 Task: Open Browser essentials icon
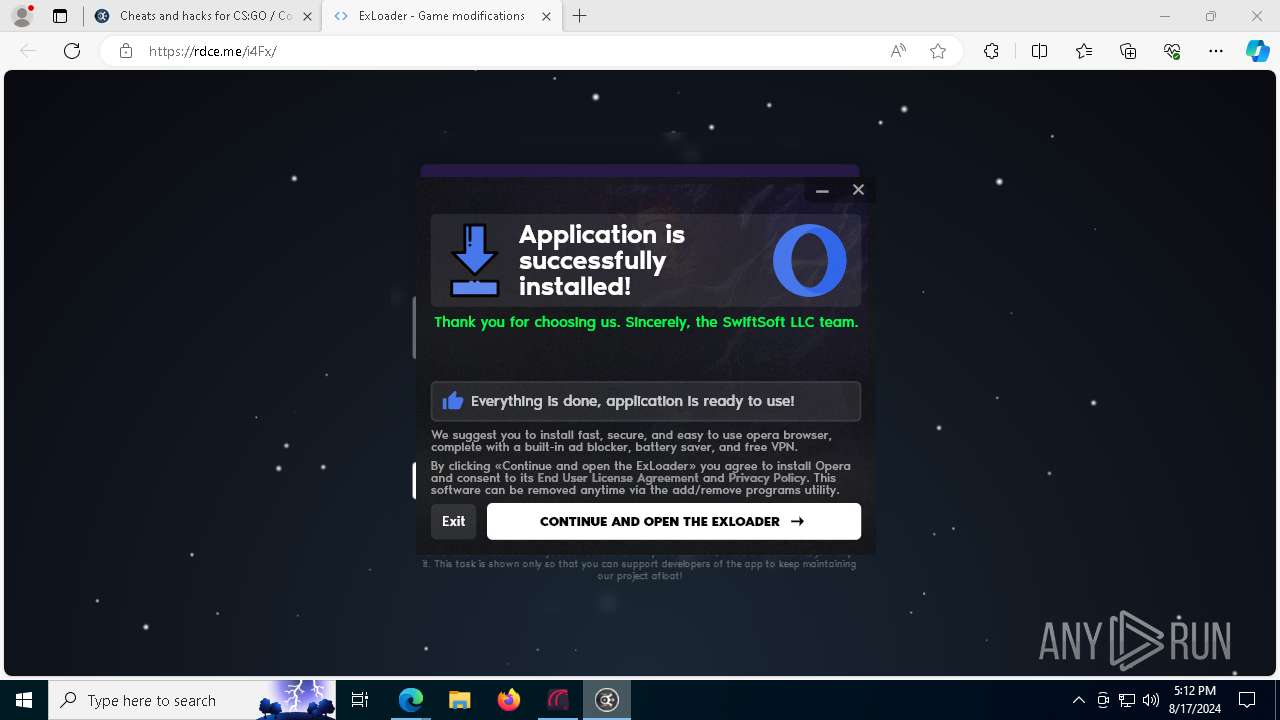[x=1172, y=51]
